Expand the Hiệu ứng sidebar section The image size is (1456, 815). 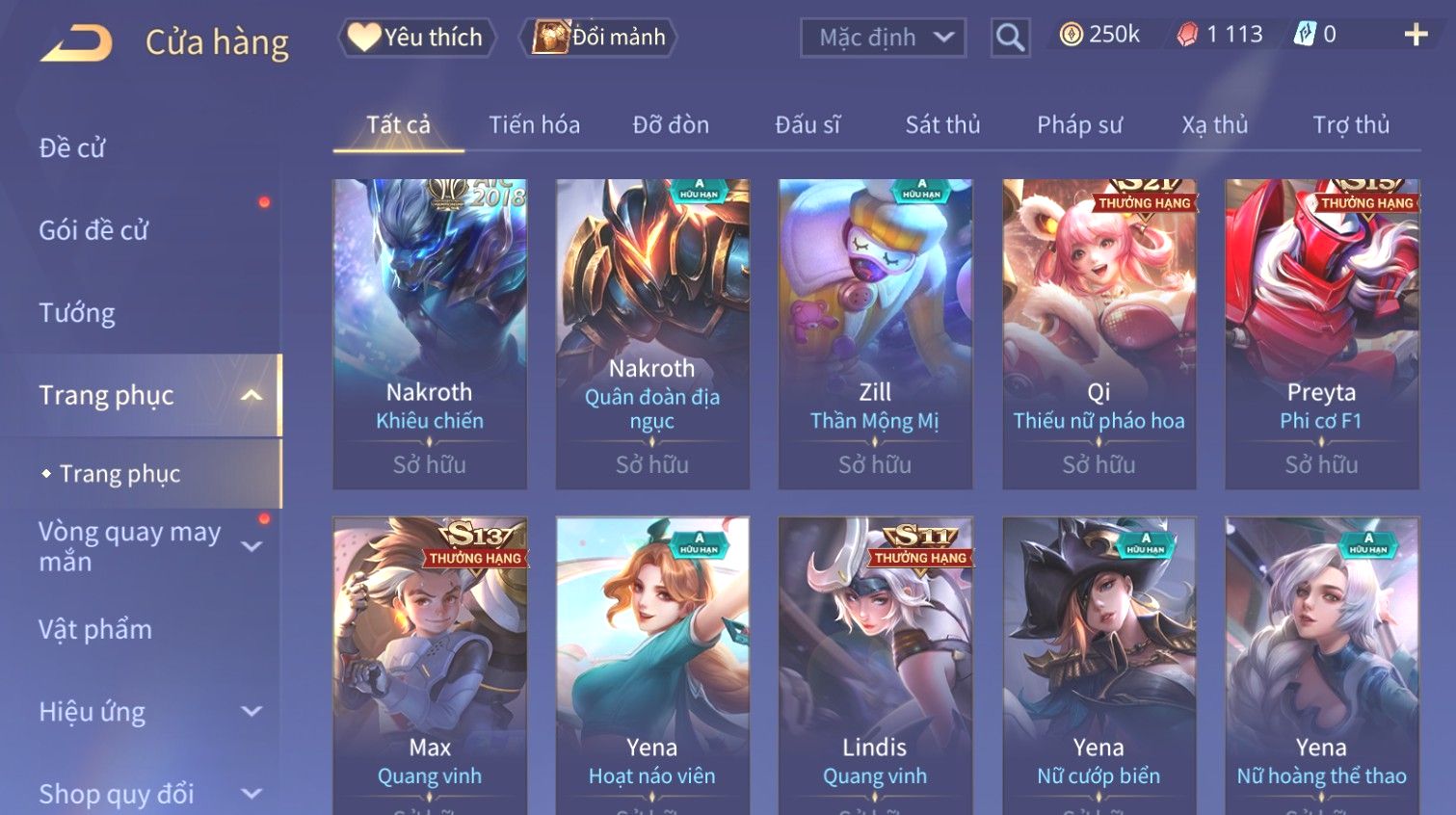click(251, 712)
